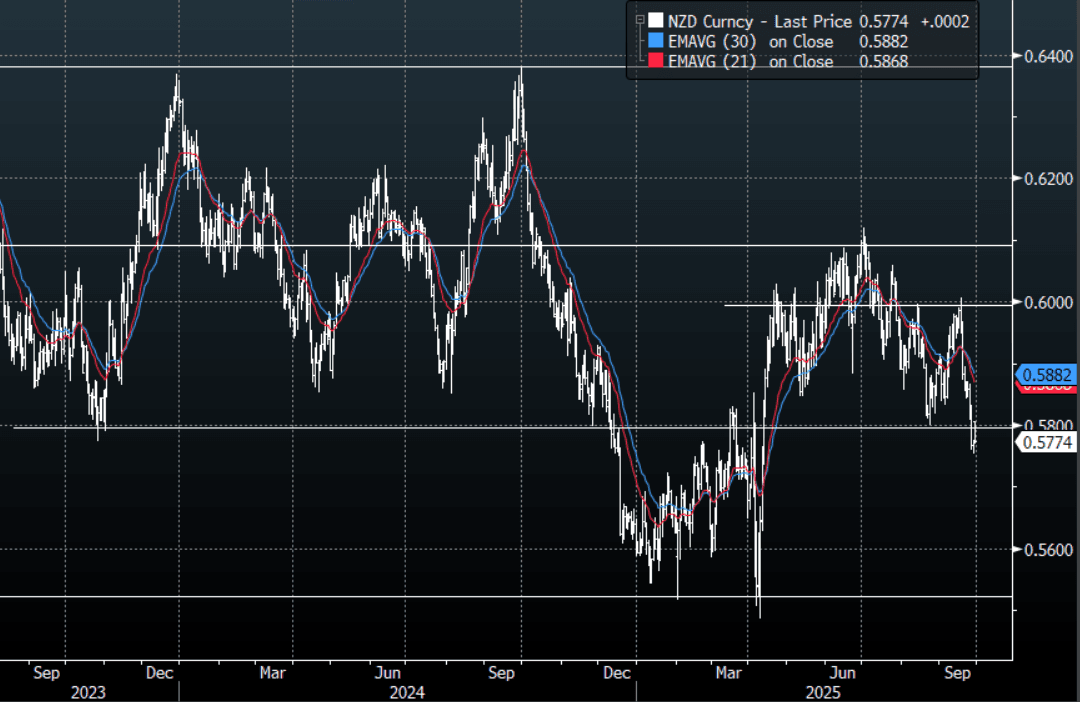
Task: Click the white 0.5774 last price tag
Action: 1046,440
